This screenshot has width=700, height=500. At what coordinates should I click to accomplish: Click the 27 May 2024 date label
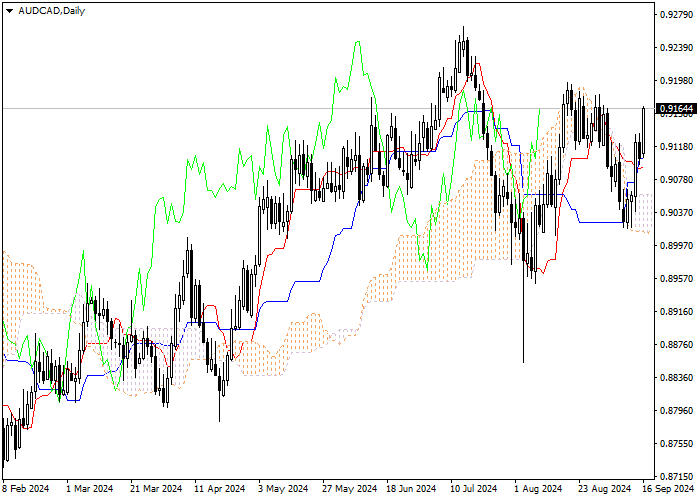(350, 489)
